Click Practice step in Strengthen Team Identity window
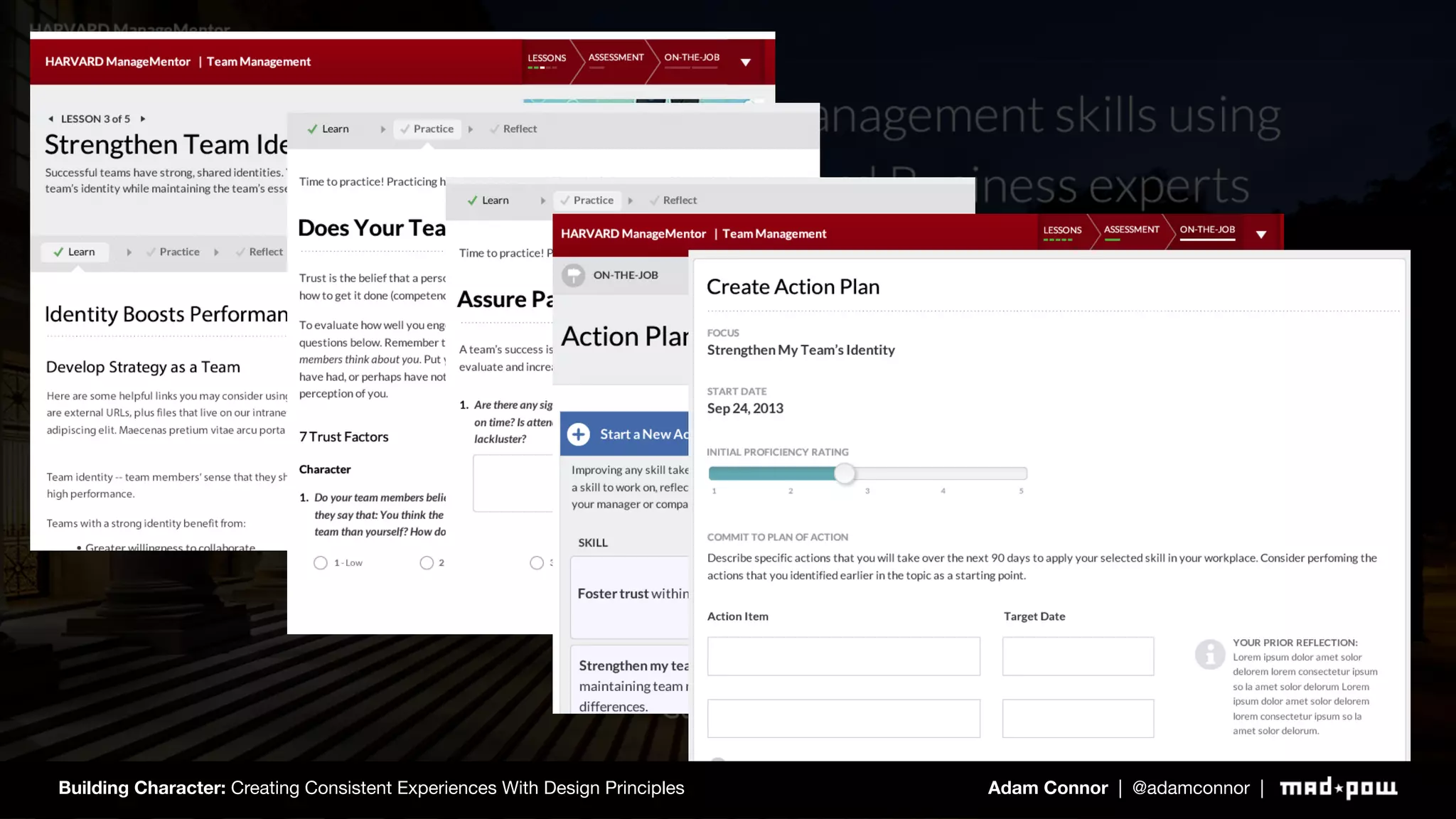This screenshot has width=1456, height=819. (173, 252)
